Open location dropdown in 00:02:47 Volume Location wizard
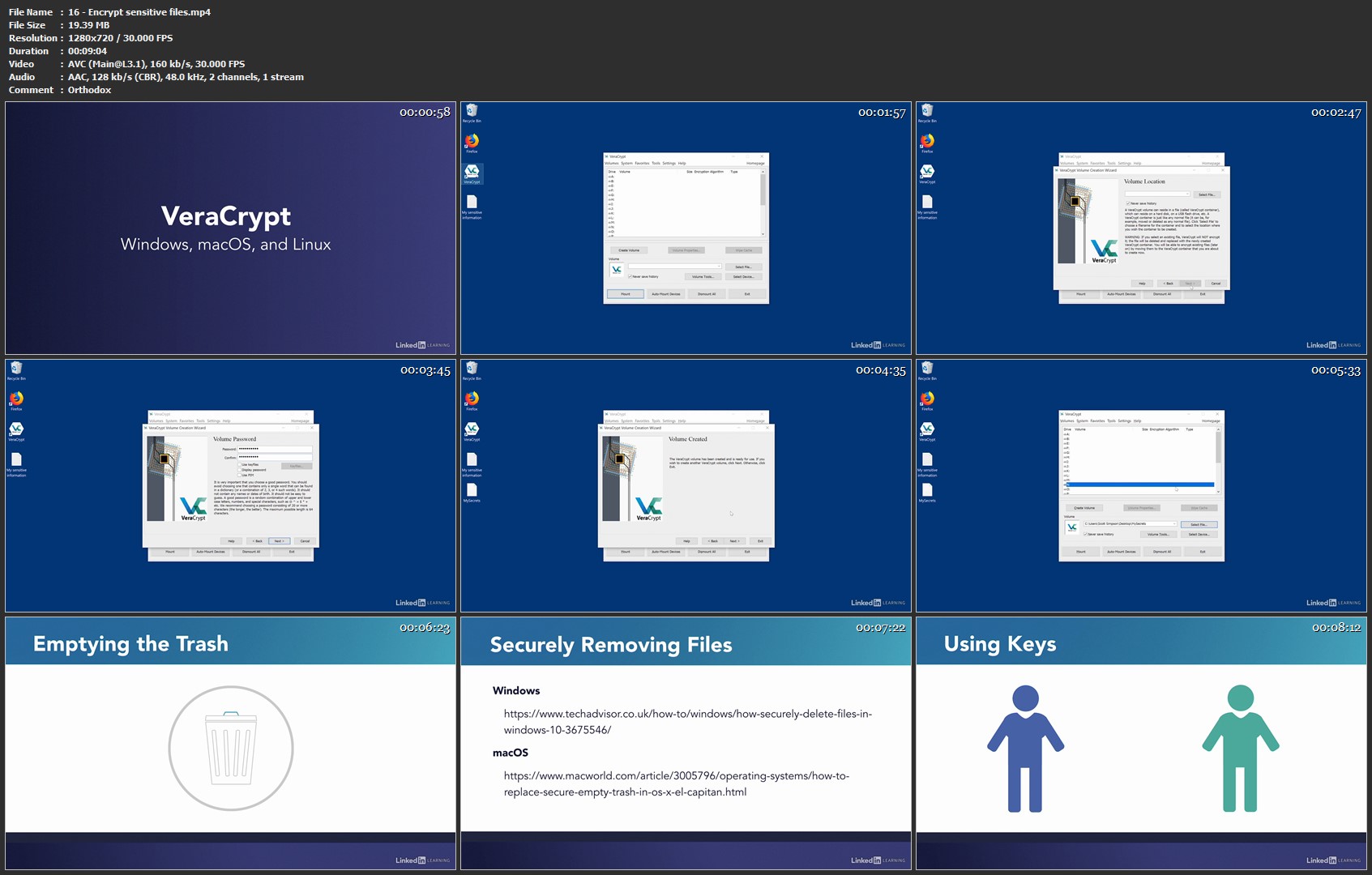The width and height of the screenshot is (1372, 875). click(x=1187, y=194)
